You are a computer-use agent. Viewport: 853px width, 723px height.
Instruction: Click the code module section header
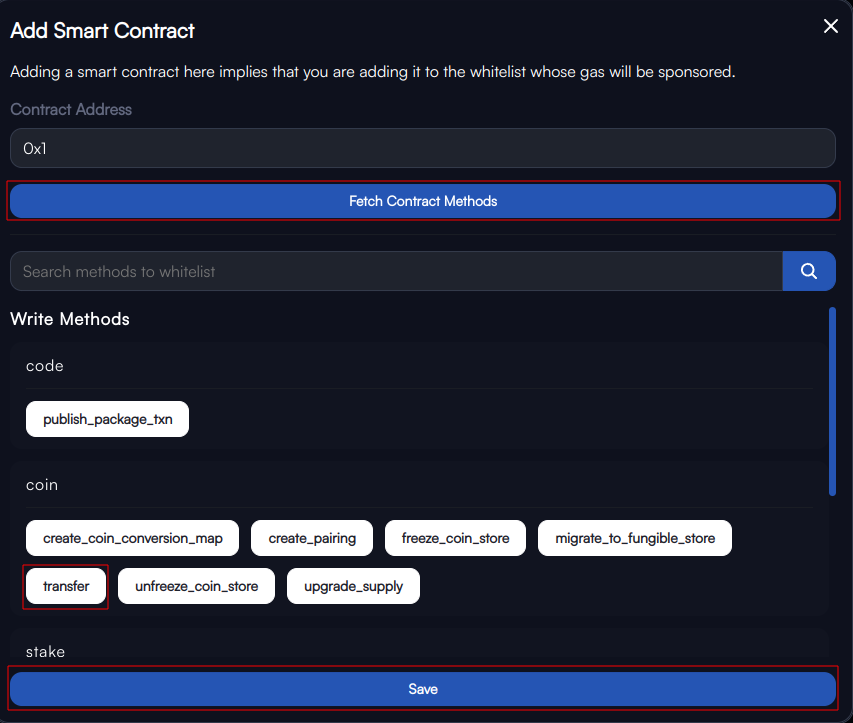click(45, 366)
